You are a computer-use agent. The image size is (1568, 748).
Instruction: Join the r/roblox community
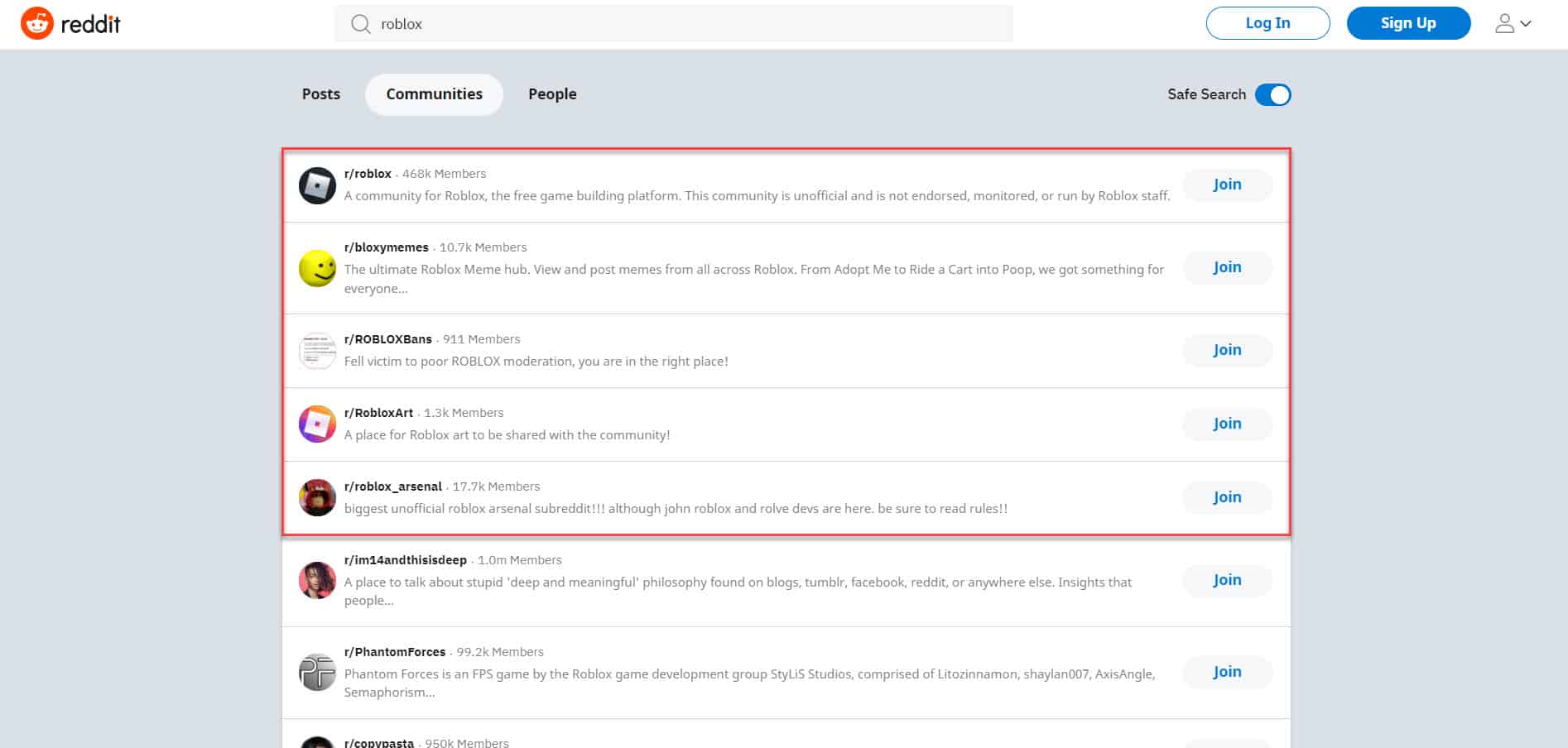pos(1227,185)
